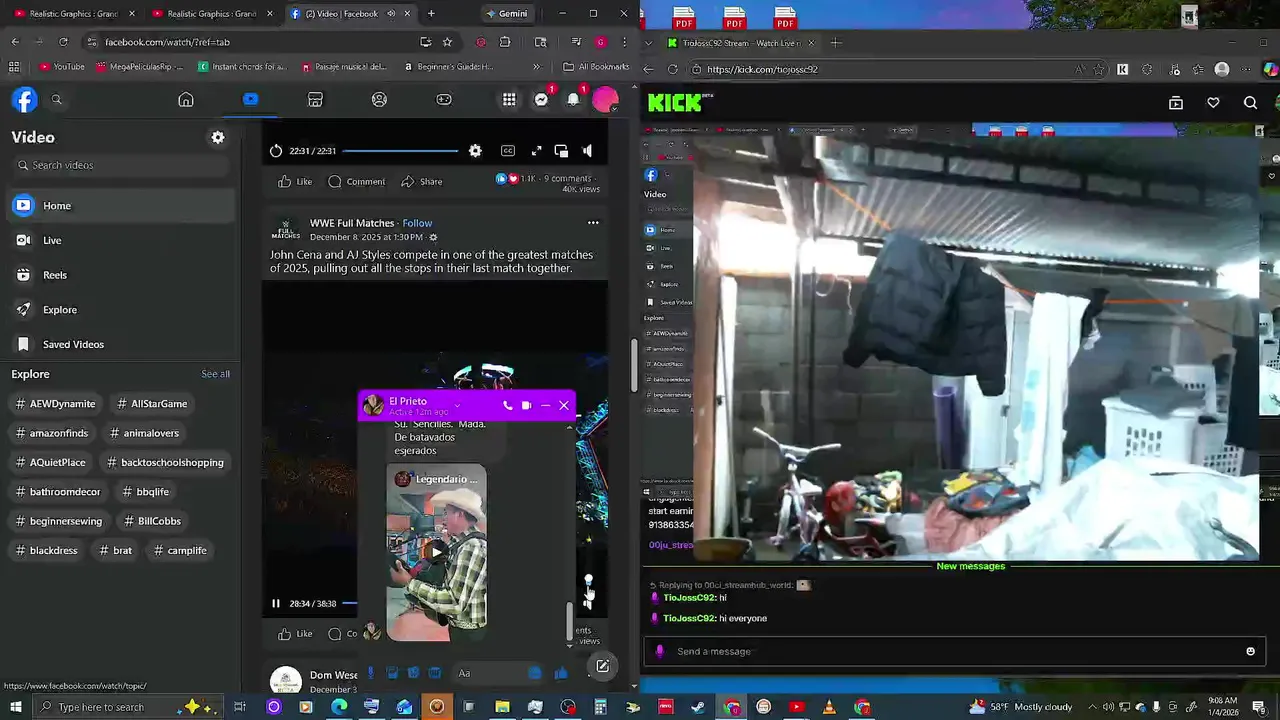This screenshot has height=720, width=1280.
Task: Expand 22:31 video to fullscreen
Action: coord(536,151)
